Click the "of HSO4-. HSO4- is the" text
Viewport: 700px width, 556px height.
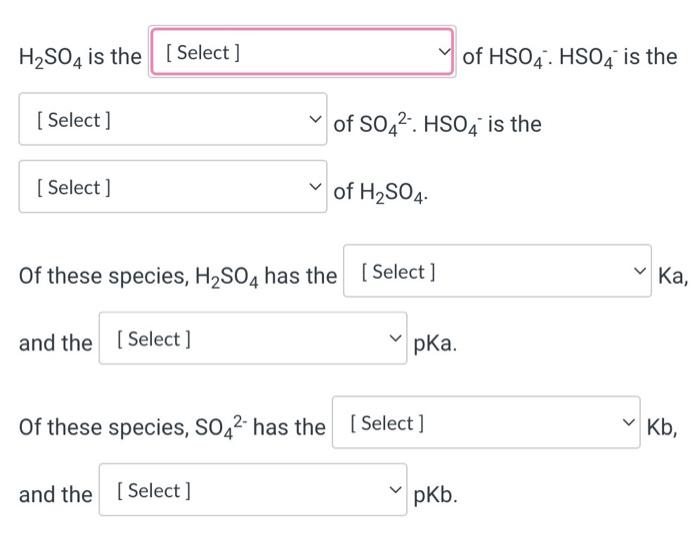coord(570,57)
